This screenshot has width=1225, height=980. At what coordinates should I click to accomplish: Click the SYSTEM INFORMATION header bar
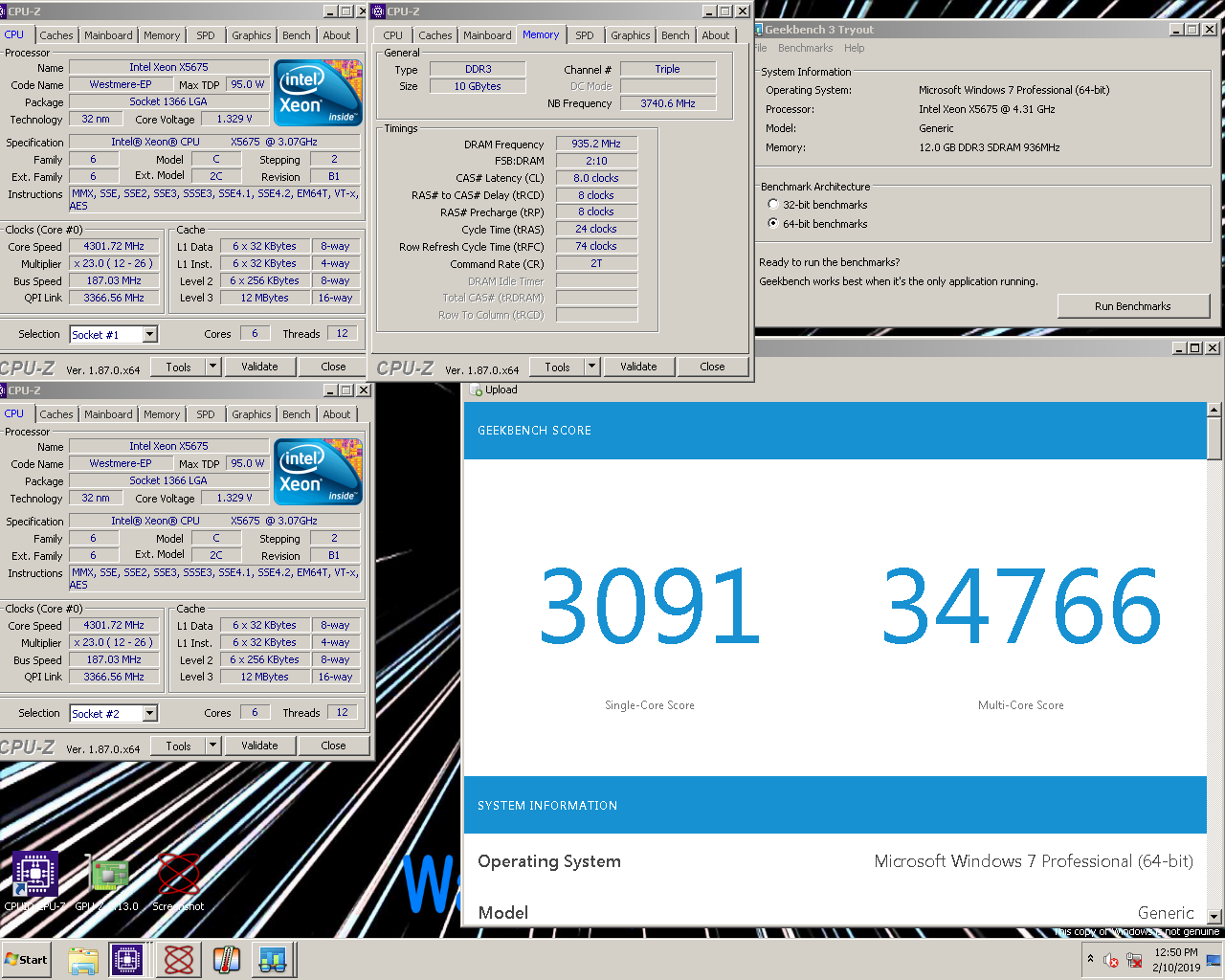835,805
